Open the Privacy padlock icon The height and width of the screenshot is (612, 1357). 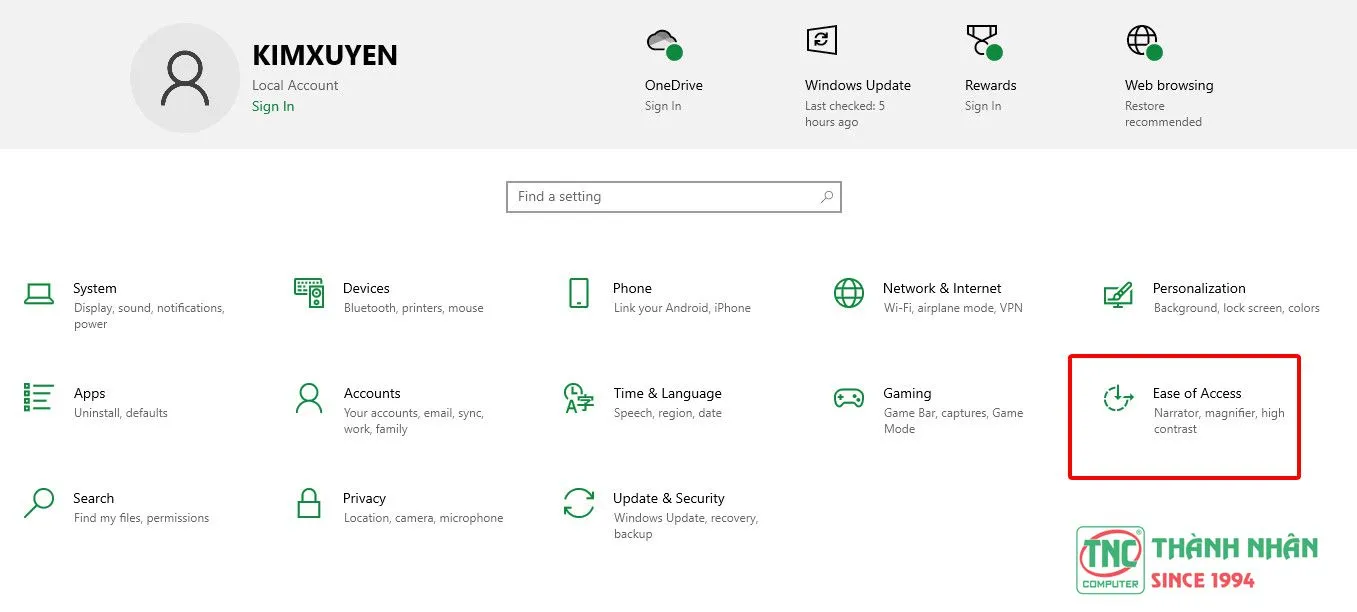309,503
